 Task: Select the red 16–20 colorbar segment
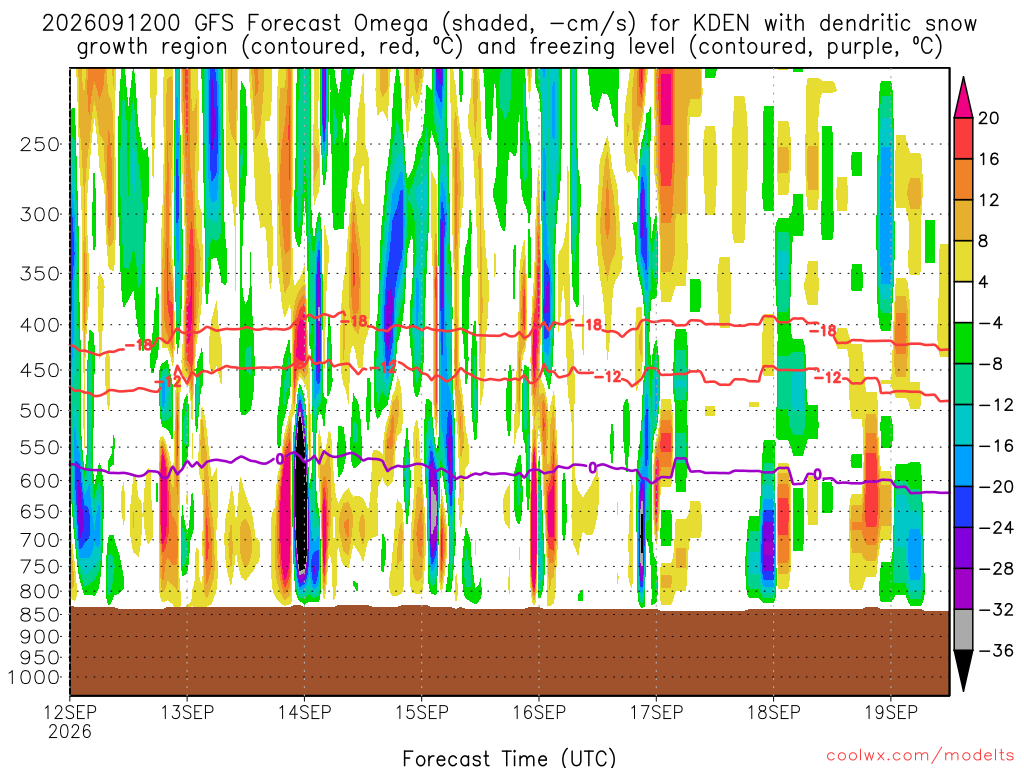[x=963, y=138]
